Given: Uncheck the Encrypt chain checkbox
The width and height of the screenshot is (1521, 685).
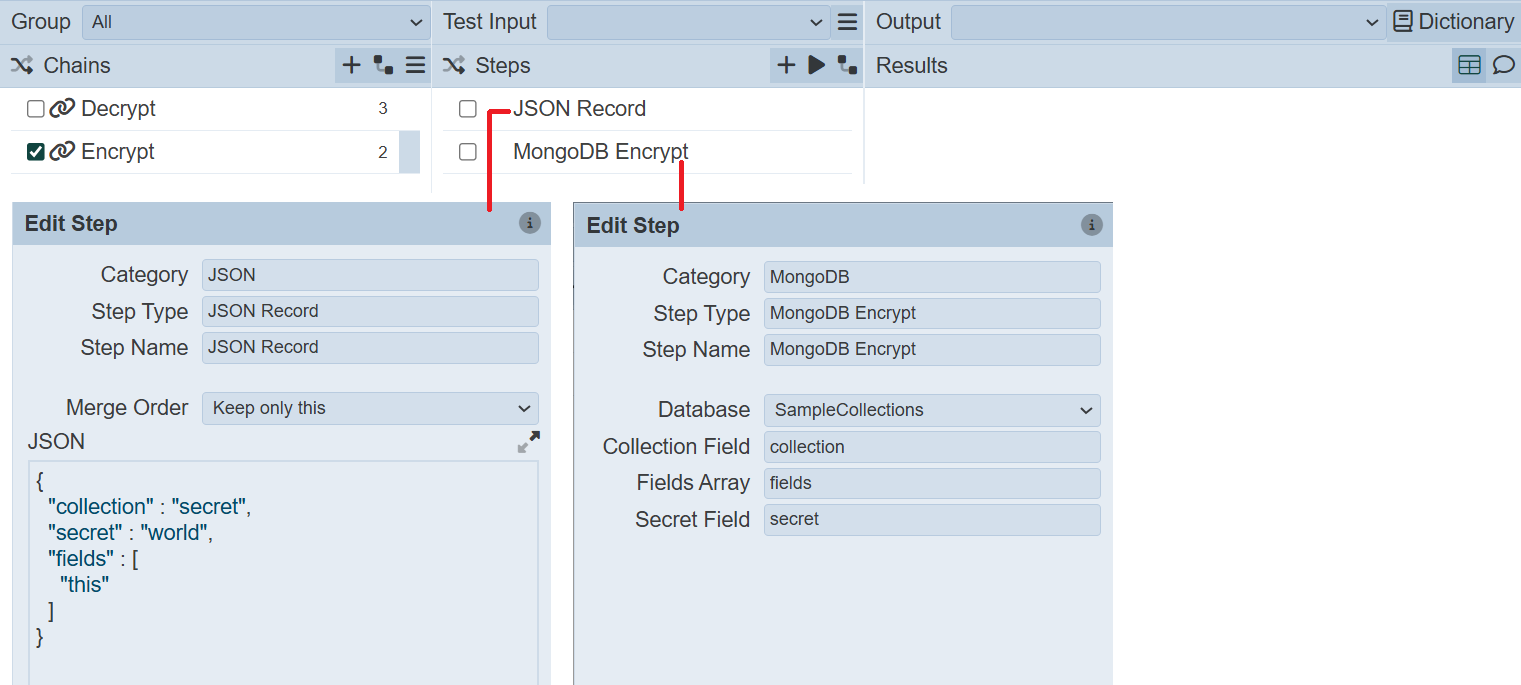Looking at the screenshot, I should coord(36,152).
